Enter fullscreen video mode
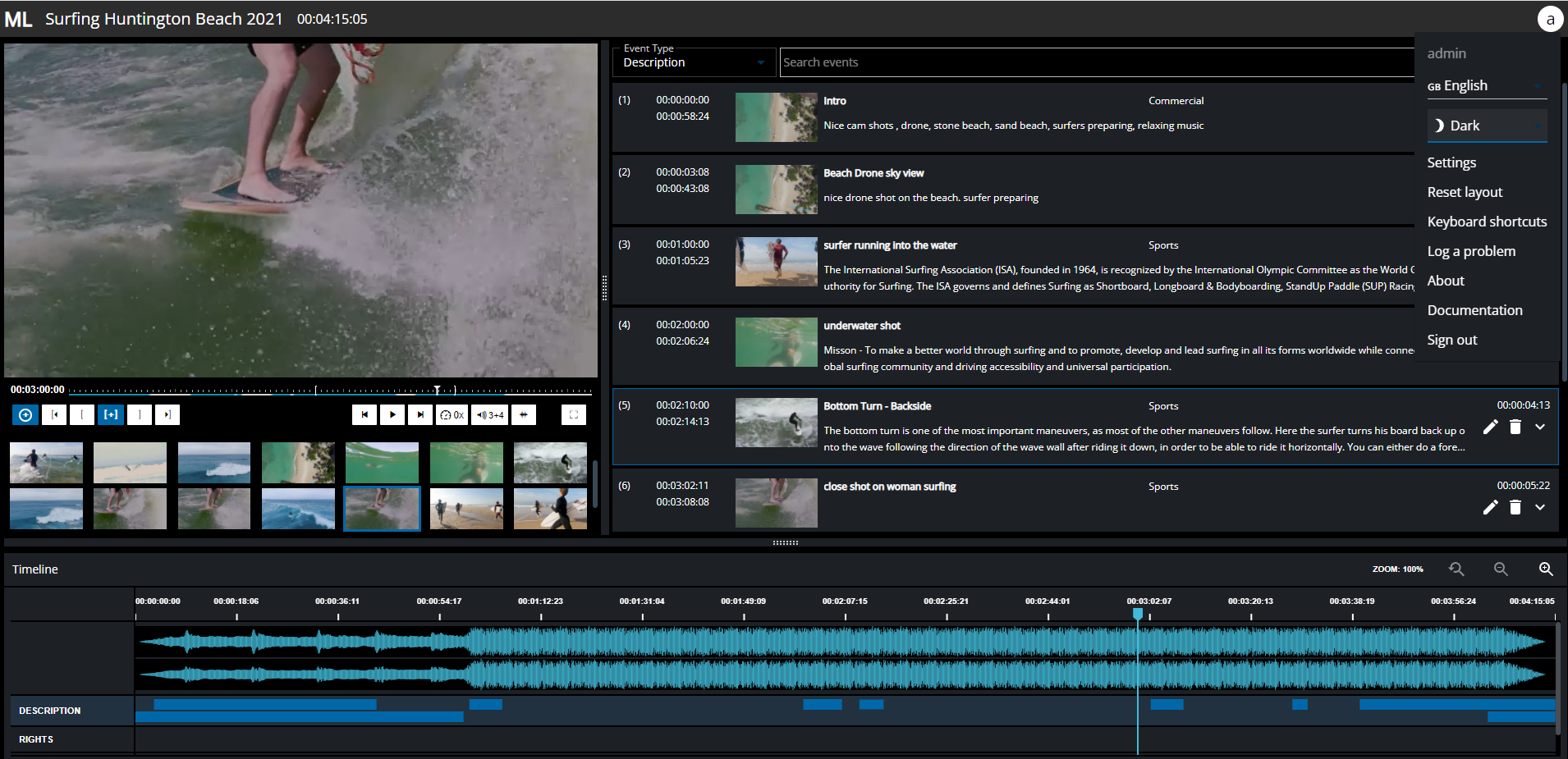Viewport: 1568px width, 759px height. 574,415
